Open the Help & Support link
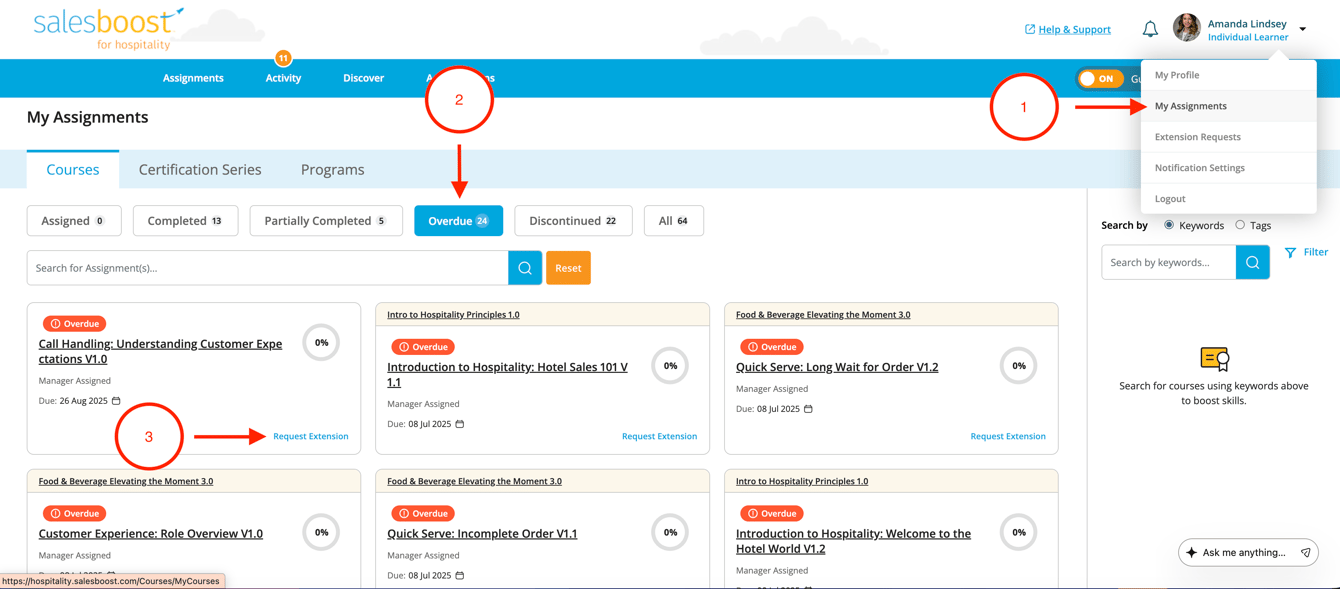 (1075, 29)
